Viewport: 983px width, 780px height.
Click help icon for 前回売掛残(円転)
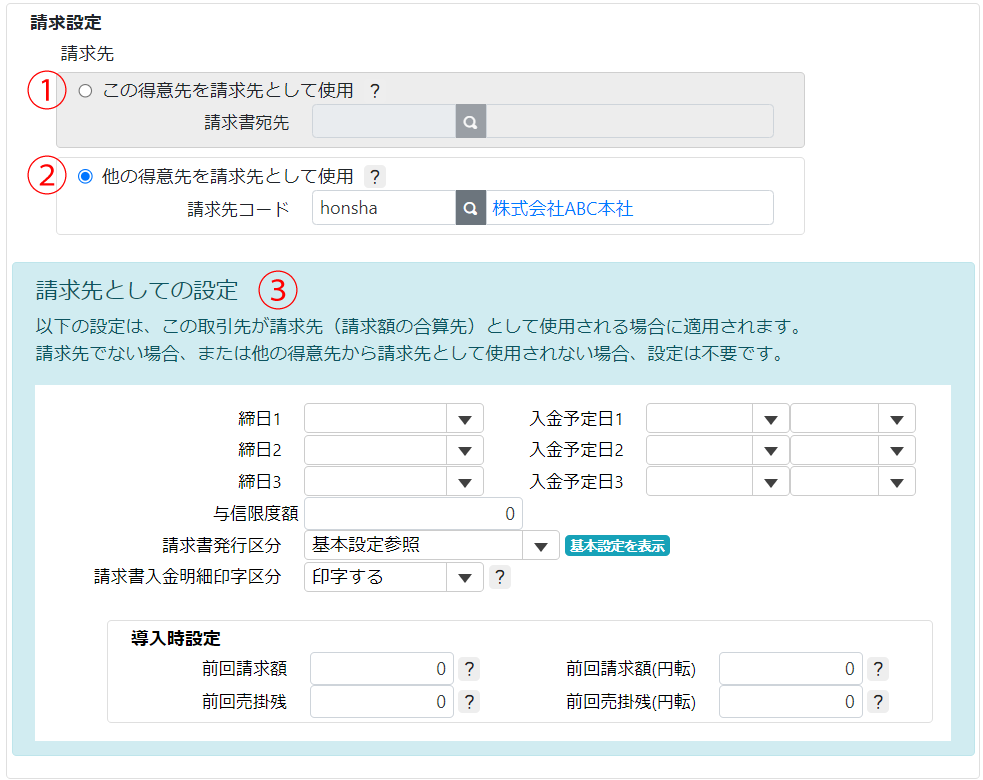tap(877, 702)
